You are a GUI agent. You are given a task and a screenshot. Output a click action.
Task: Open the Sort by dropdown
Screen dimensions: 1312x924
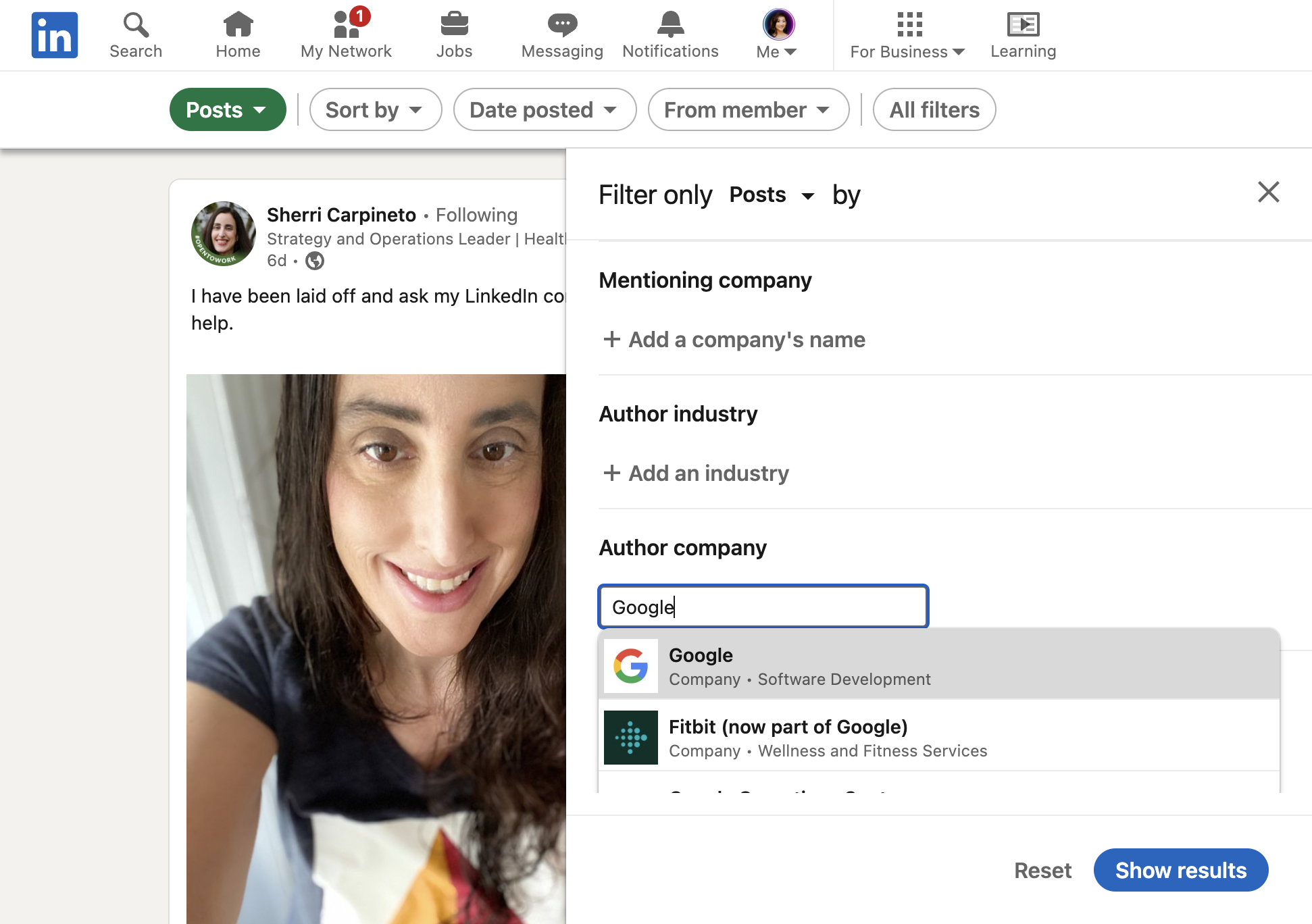point(376,109)
